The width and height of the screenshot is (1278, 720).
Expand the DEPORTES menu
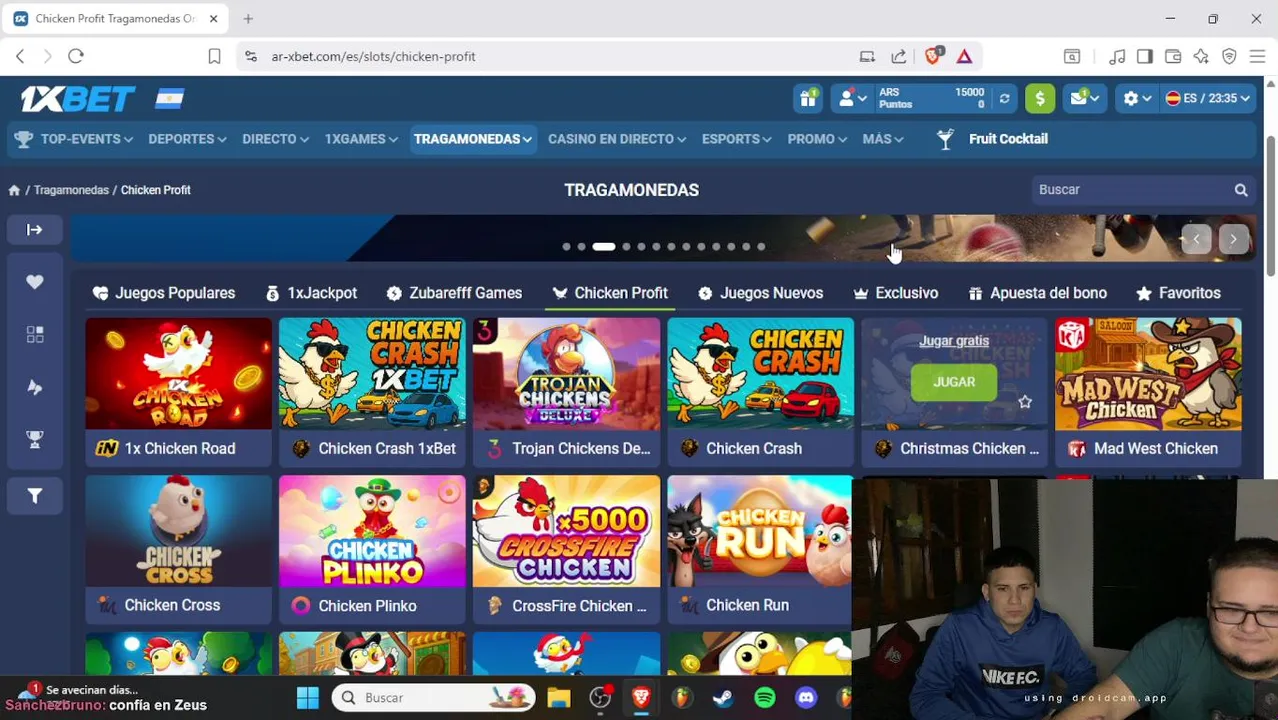pos(187,139)
